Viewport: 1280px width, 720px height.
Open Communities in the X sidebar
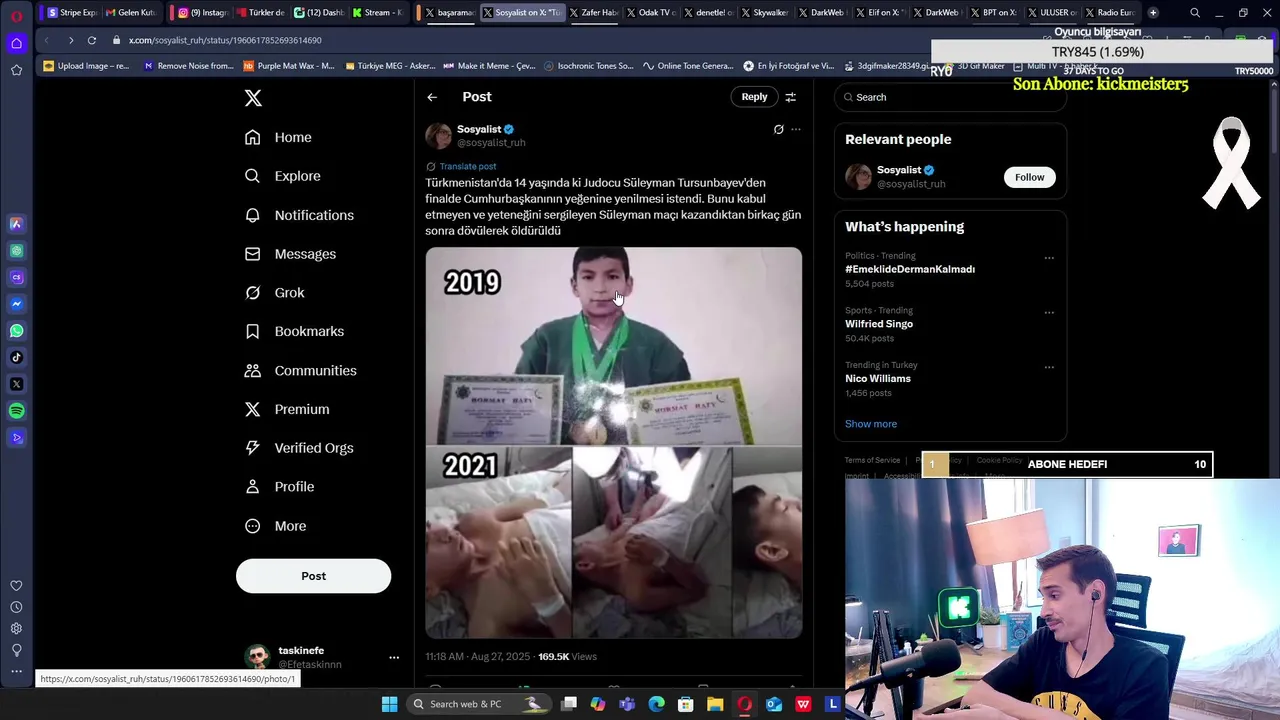point(300,370)
